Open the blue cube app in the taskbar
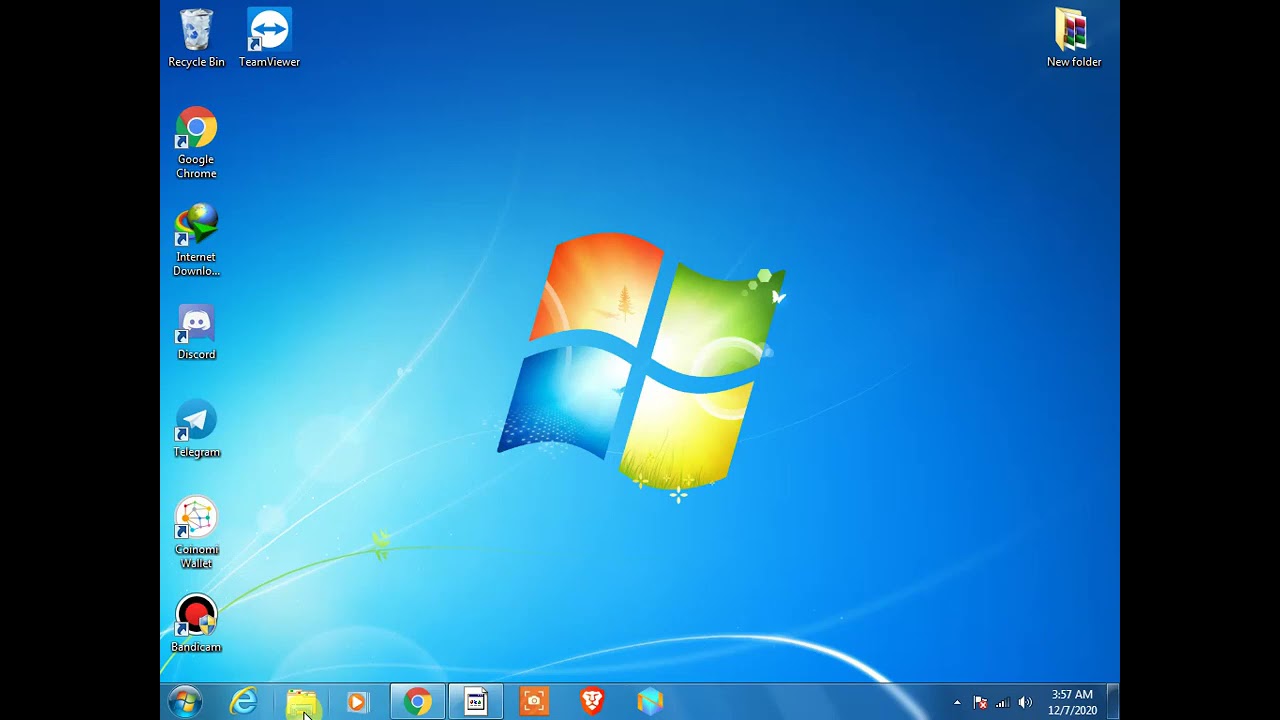The width and height of the screenshot is (1280, 720). (x=650, y=702)
